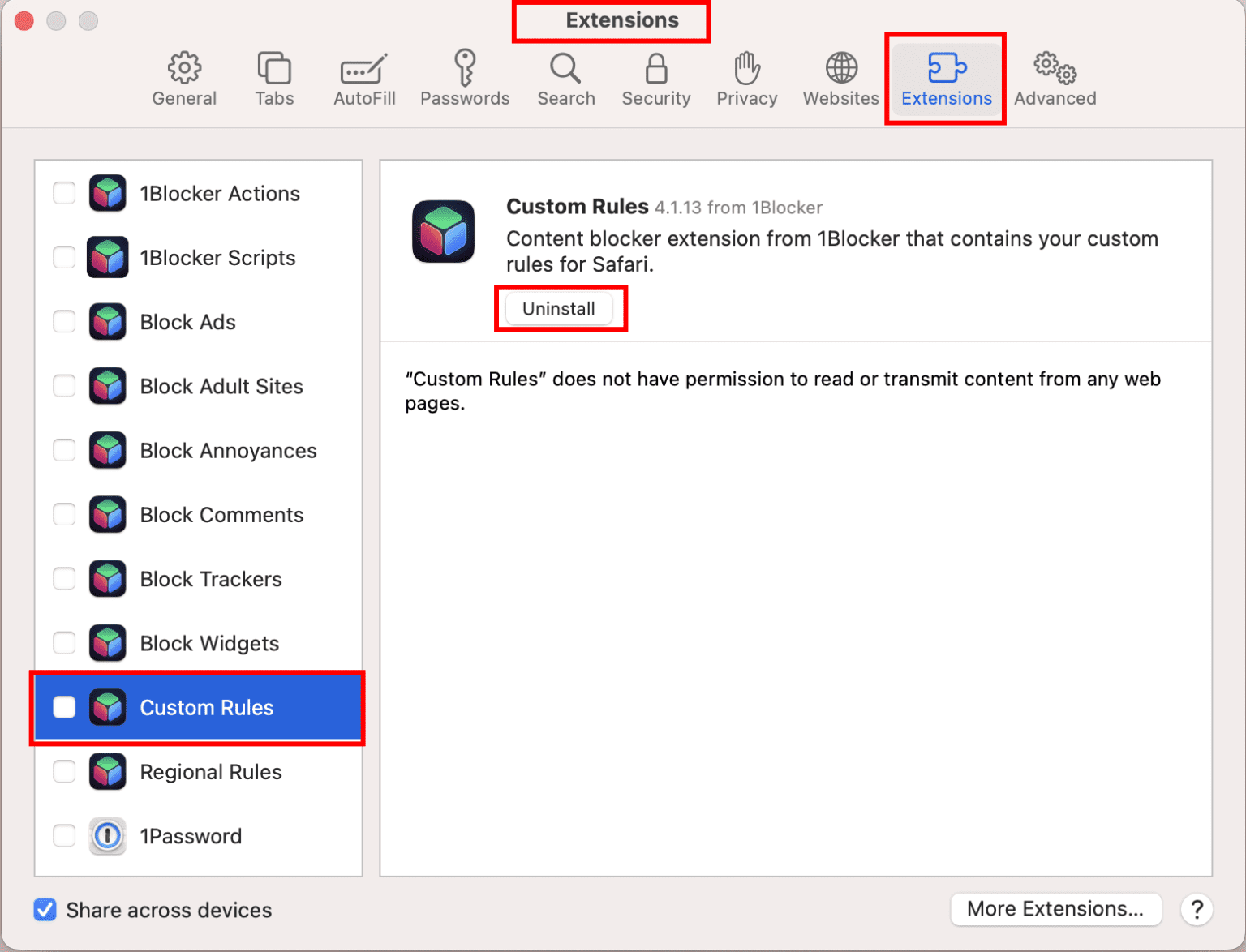Disable Share across devices
Screen dimensions: 1246x952
(45, 909)
